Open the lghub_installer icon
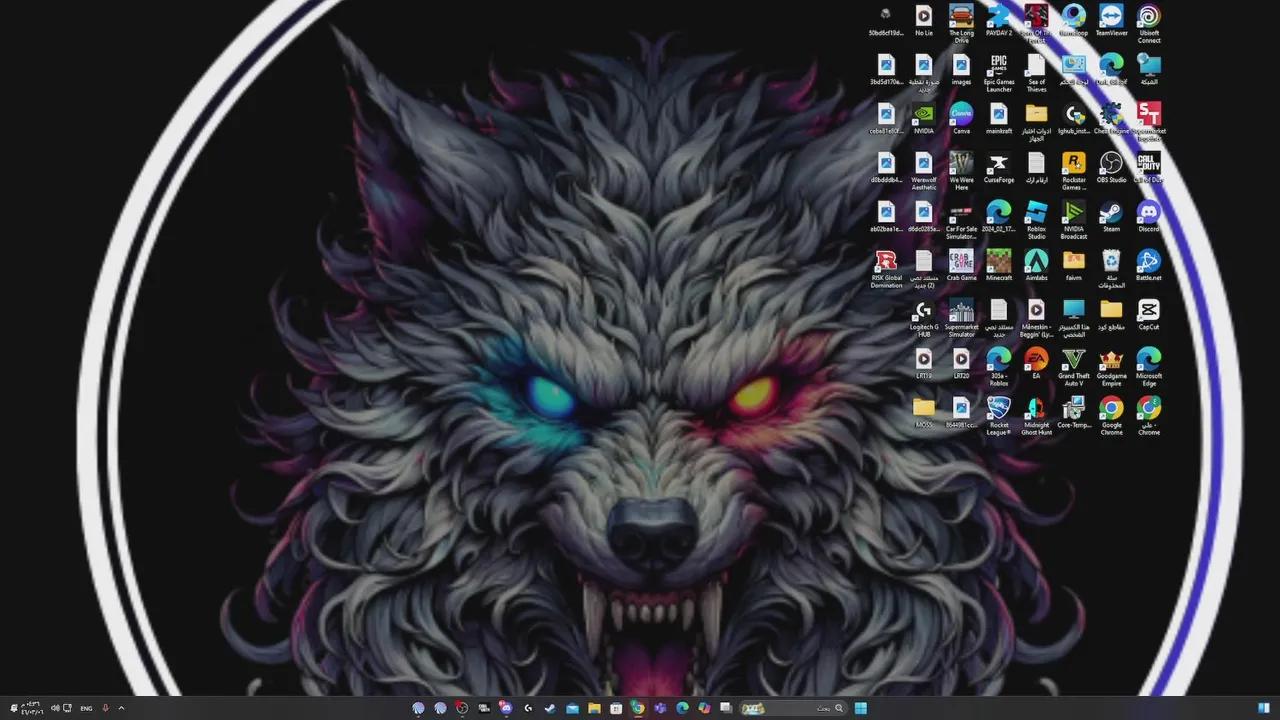The image size is (1280, 720). (1074, 118)
